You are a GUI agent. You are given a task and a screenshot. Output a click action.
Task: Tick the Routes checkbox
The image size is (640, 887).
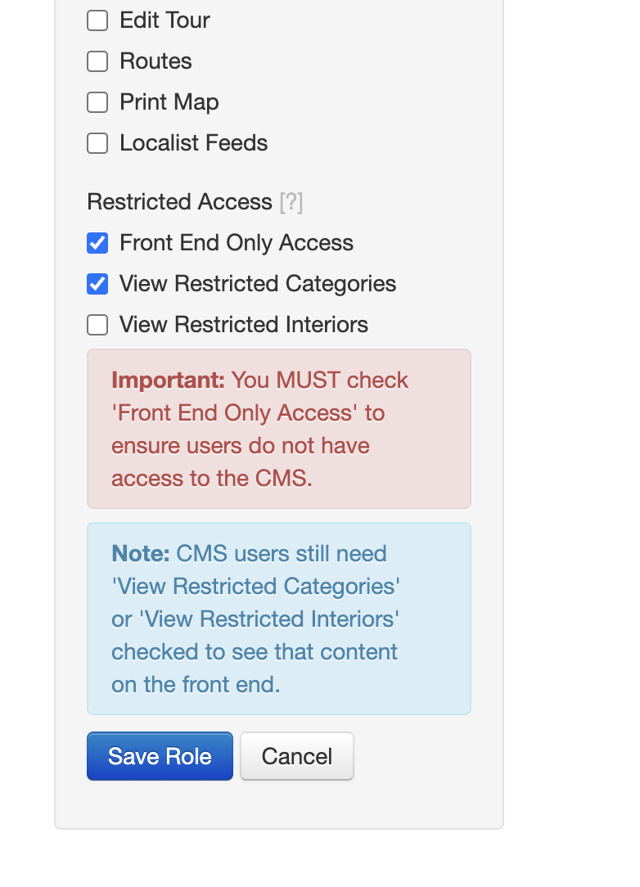(x=97, y=61)
